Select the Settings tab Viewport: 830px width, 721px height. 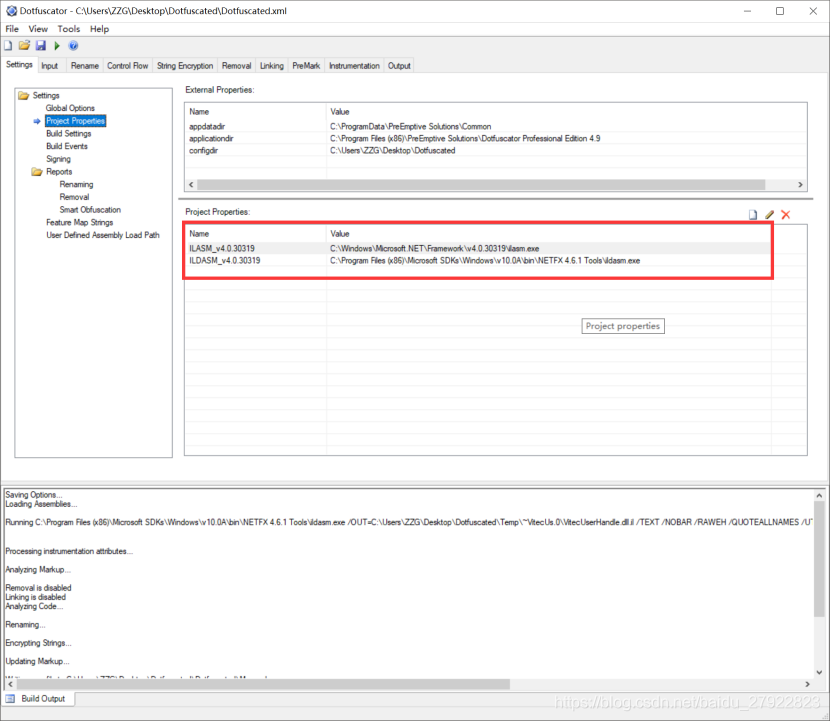pyautogui.click(x=19, y=65)
